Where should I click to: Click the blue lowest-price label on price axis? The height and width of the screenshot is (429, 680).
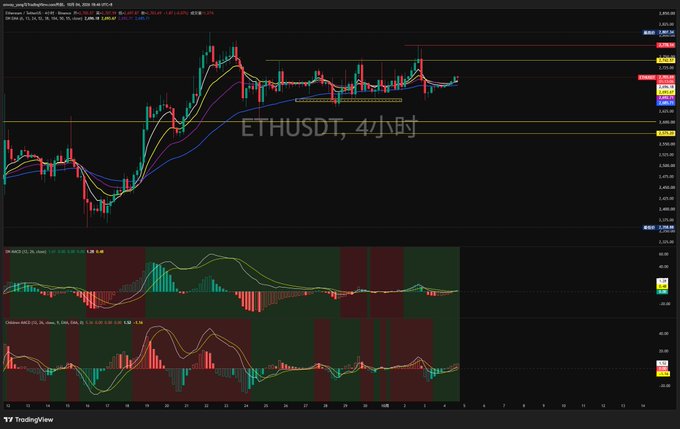click(659, 227)
